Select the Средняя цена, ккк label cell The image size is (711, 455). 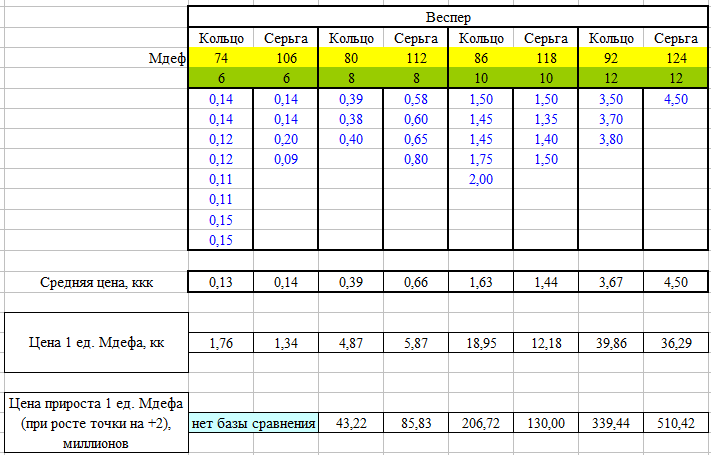[x=96, y=282]
